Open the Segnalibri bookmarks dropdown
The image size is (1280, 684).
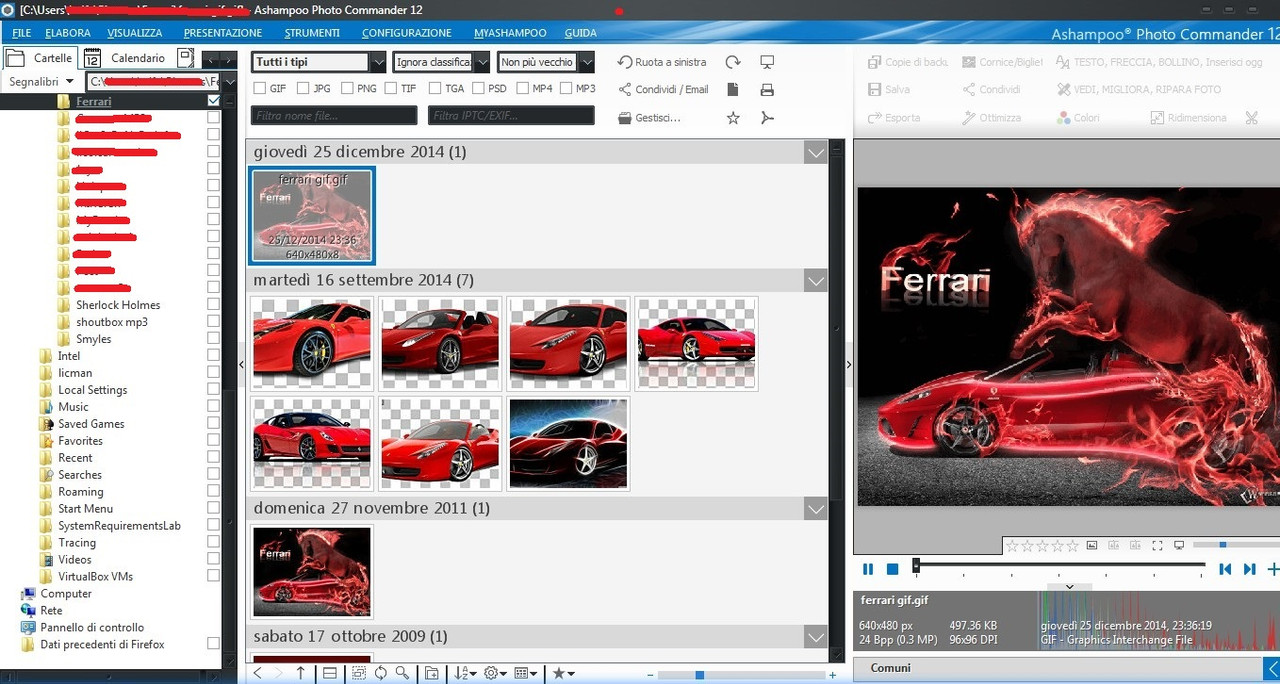(x=41, y=81)
